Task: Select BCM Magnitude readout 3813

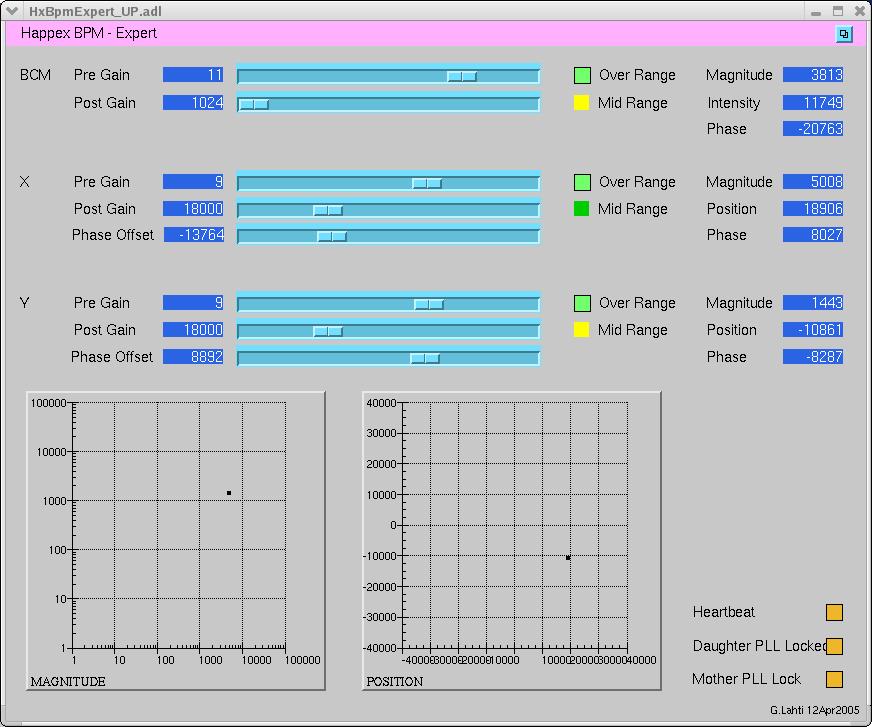Action: (813, 75)
